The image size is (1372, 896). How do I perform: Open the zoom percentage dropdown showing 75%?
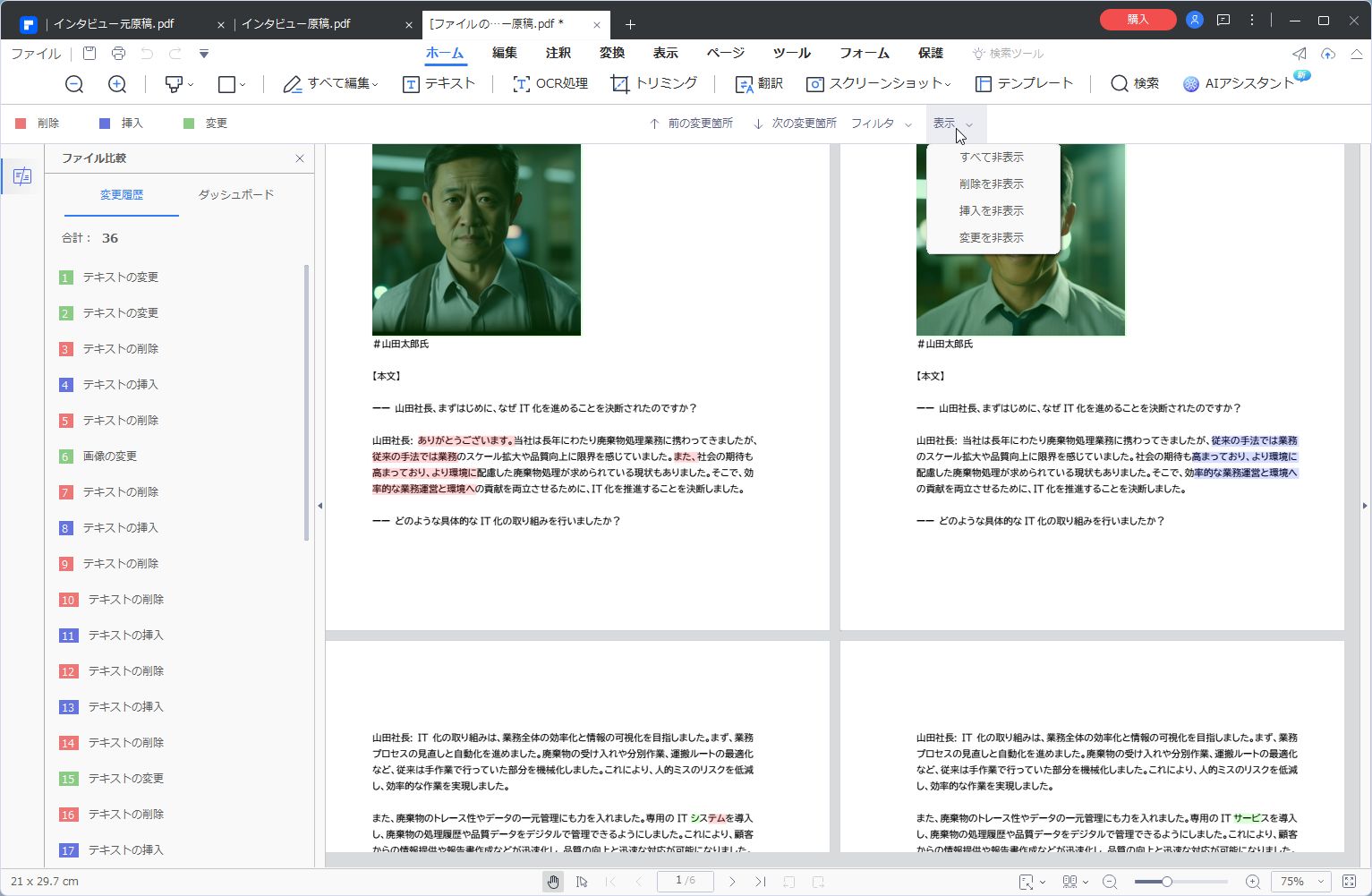coord(1300,882)
